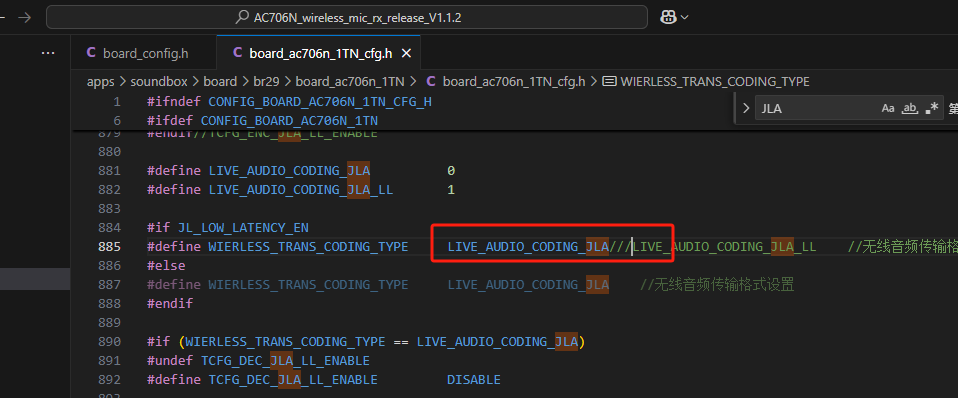958x398 pixels.
Task: Toggle Match Case in the find widget
Action: point(888,109)
